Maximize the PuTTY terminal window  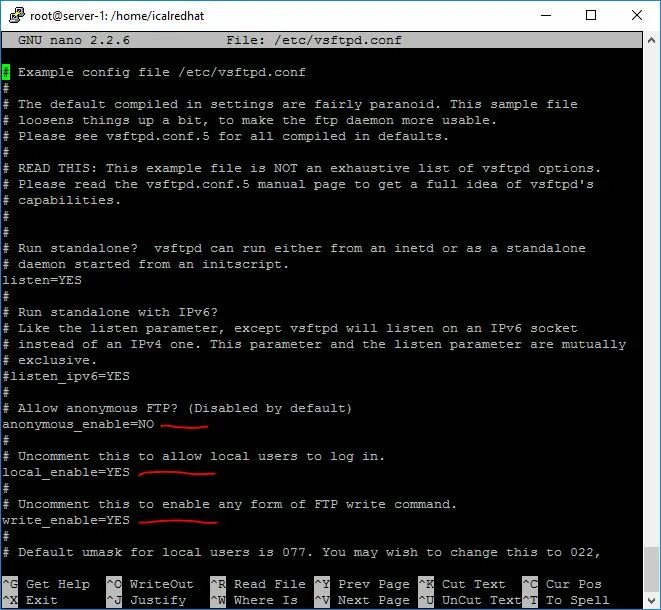click(591, 16)
